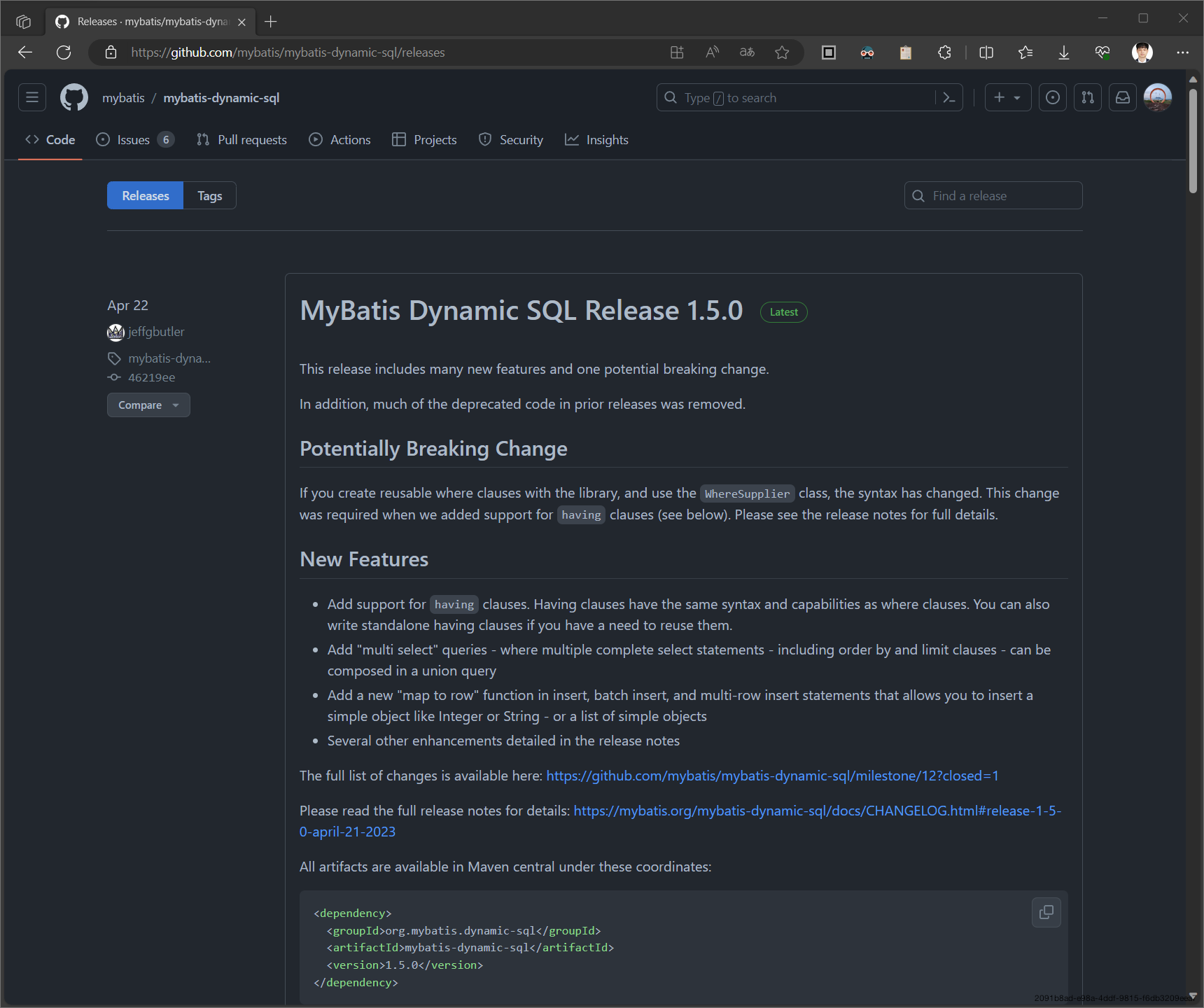Open the Pull requests icon in the header
Image resolution: width=1204 pixels, height=1008 pixels.
coord(1088,97)
